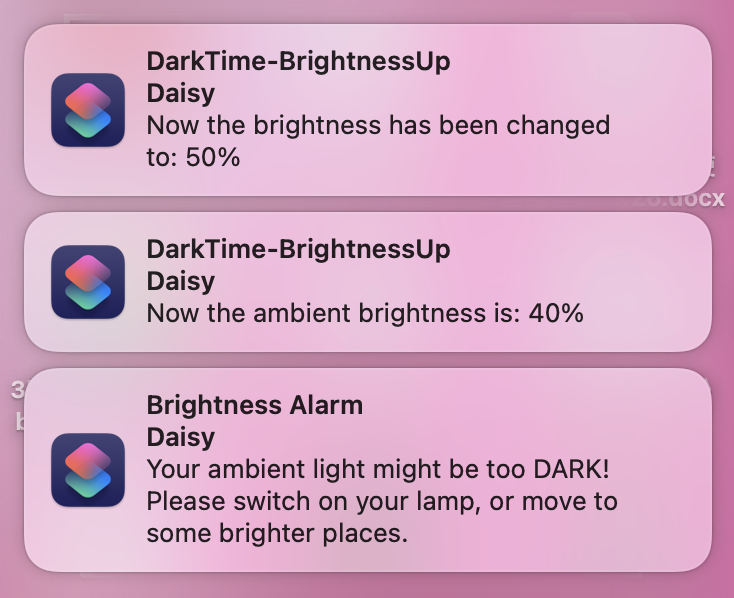Click Shortcuts icon in Brightness Alarm notification
Image resolution: width=734 pixels, height=598 pixels.
pyautogui.click(x=88, y=470)
